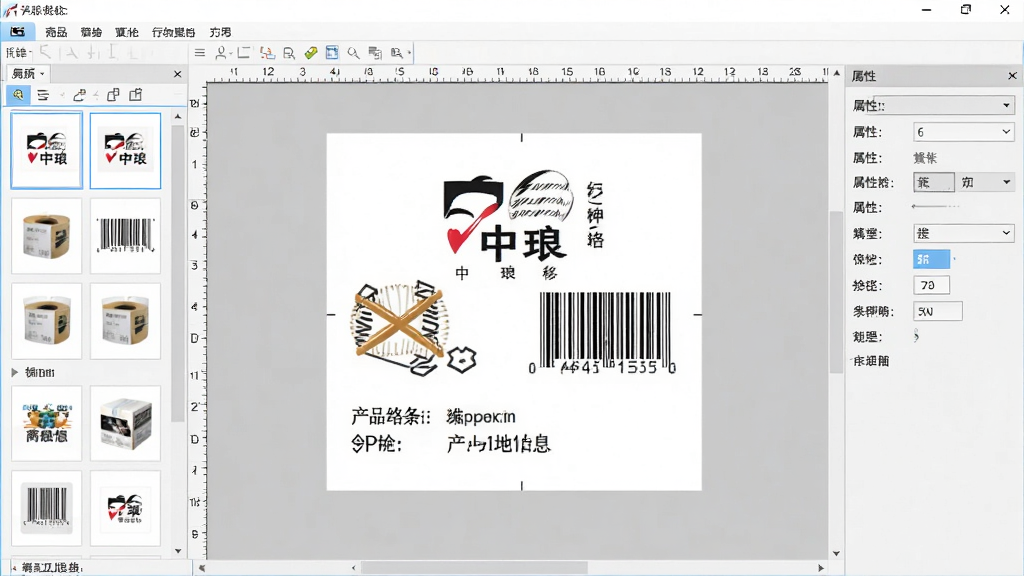This screenshot has height=576, width=1024.
Task: Click the paste clipboard icon in left panel
Action: pyautogui.click(x=135, y=95)
